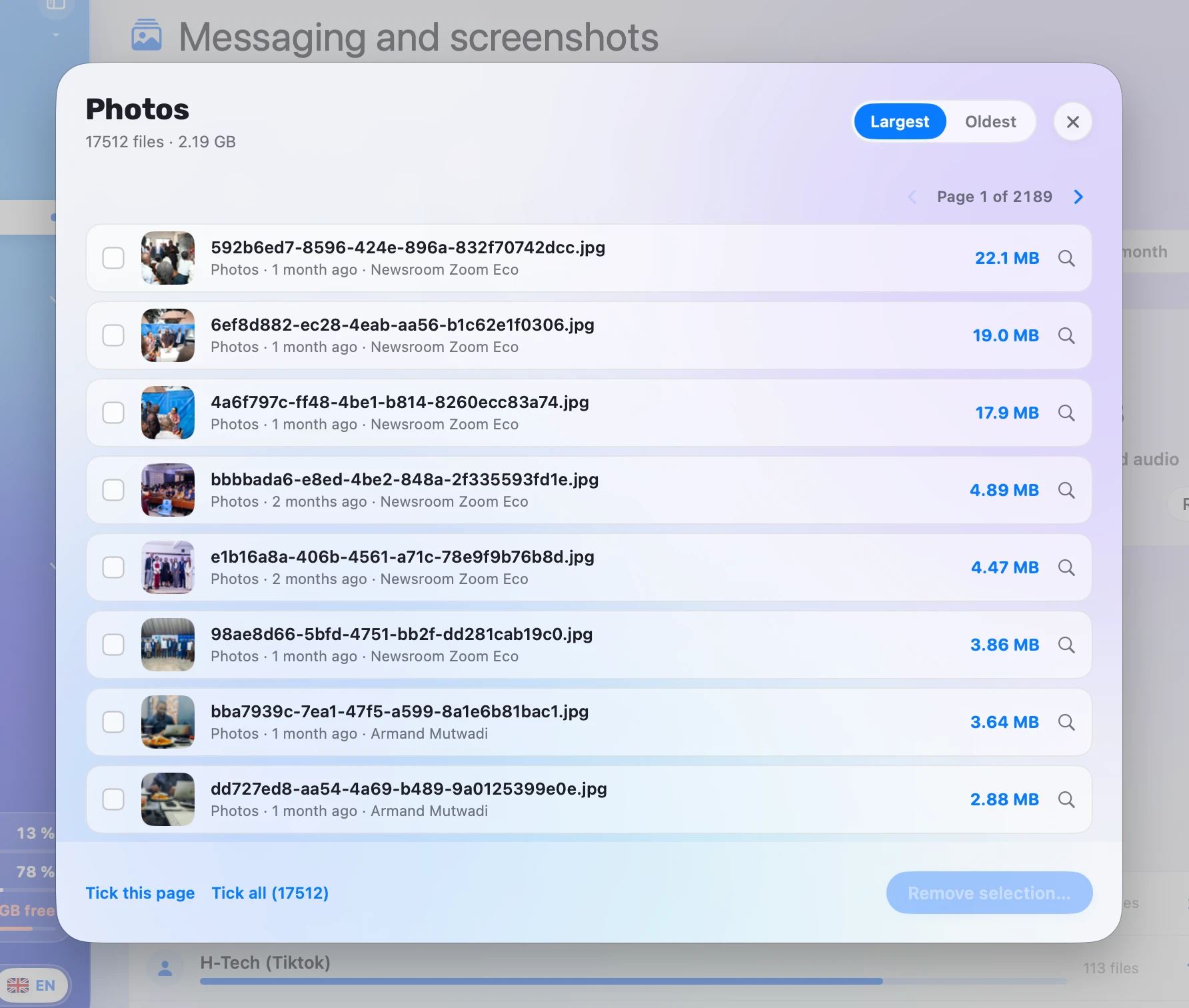Select the e1b16a8a-406b file checkbox
The height and width of the screenshot is (1008, 1189).
click(x=113, y=567)
